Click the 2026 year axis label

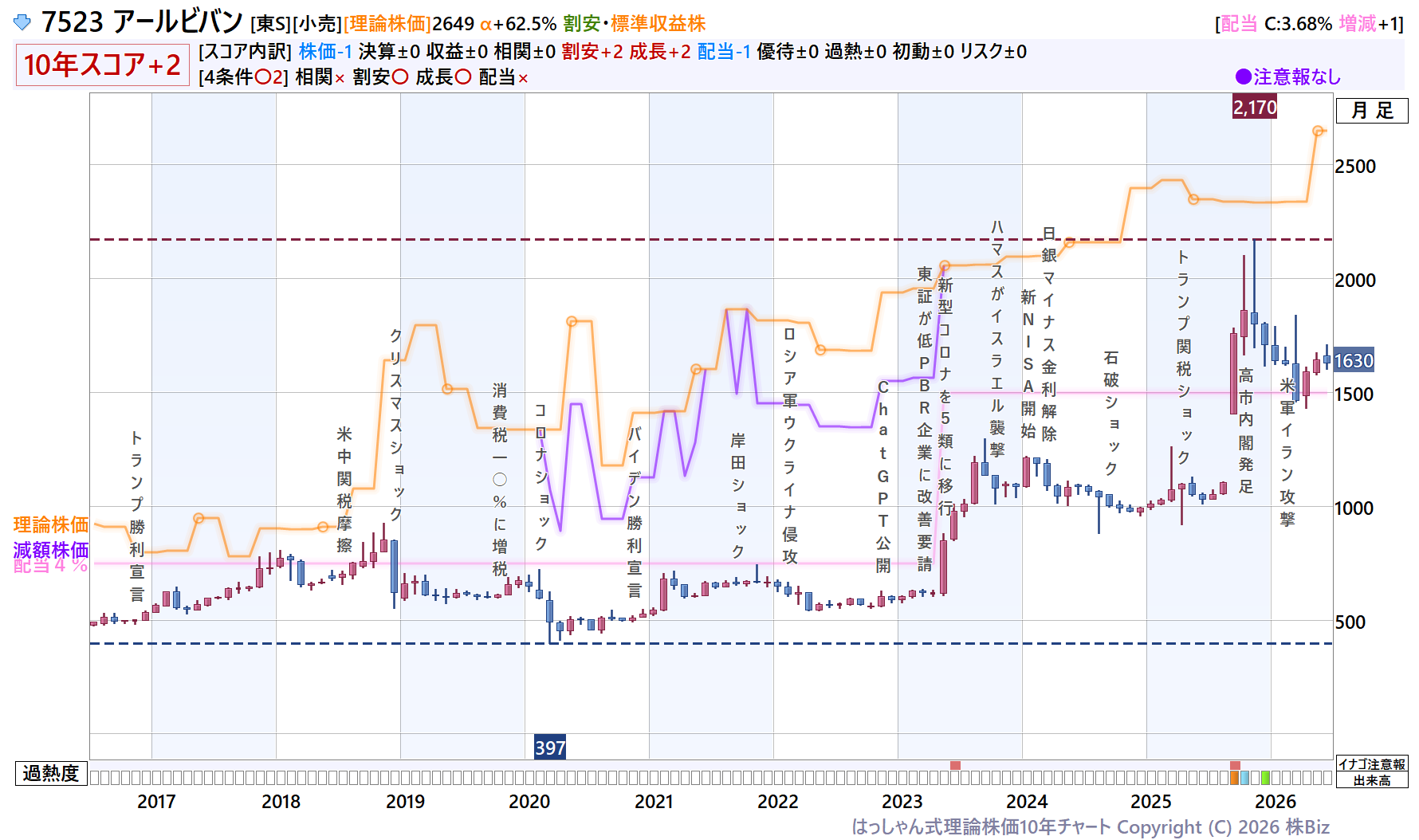[x=1276, y=802]
